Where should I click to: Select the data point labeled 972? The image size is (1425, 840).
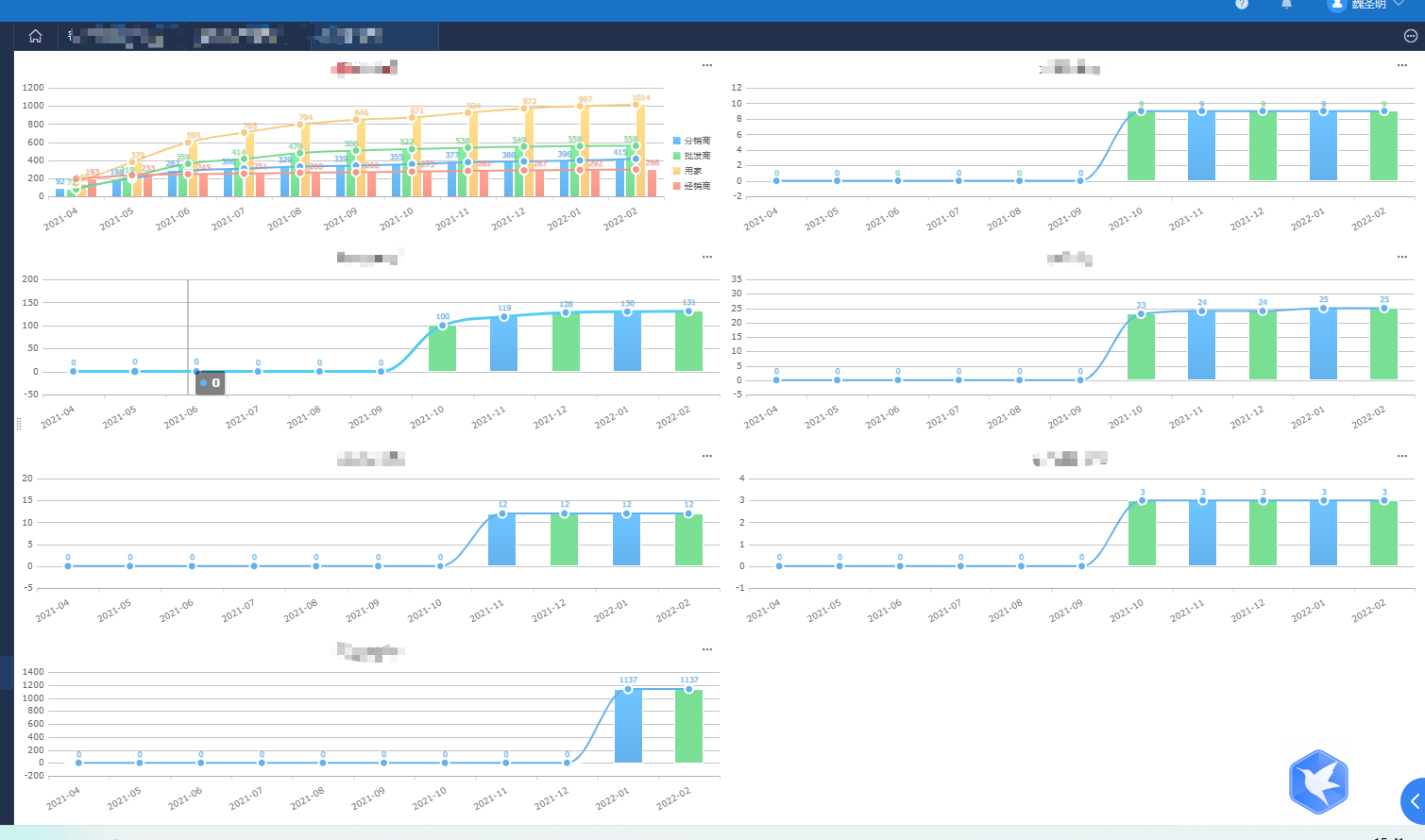click(x=524, y=109)
